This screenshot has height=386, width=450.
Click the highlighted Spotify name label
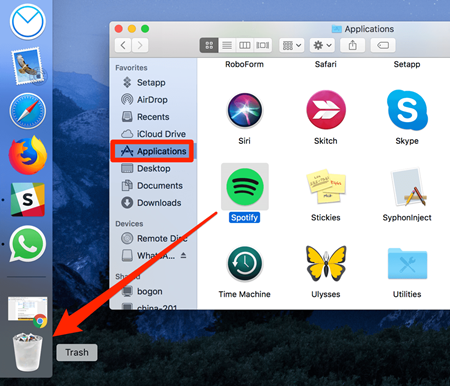245,218
